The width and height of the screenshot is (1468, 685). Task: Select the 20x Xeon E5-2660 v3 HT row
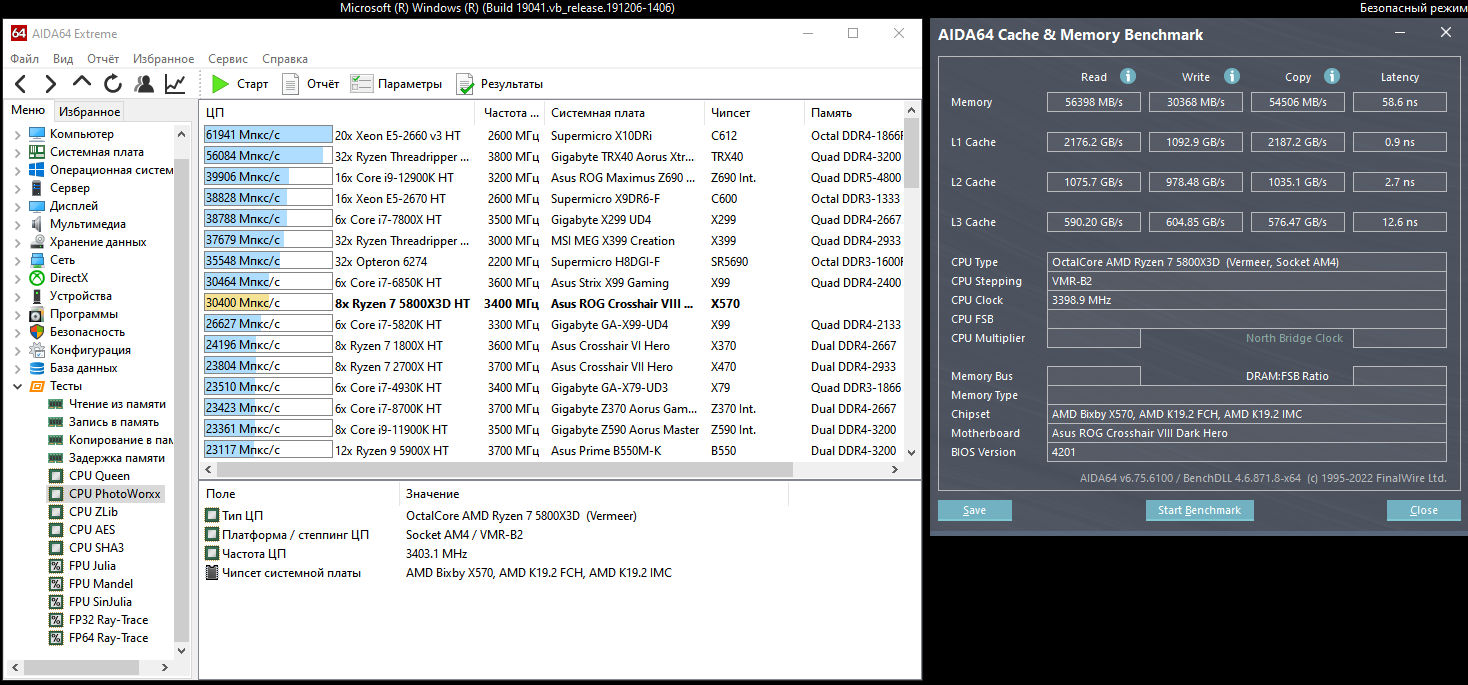coord(552,135)
